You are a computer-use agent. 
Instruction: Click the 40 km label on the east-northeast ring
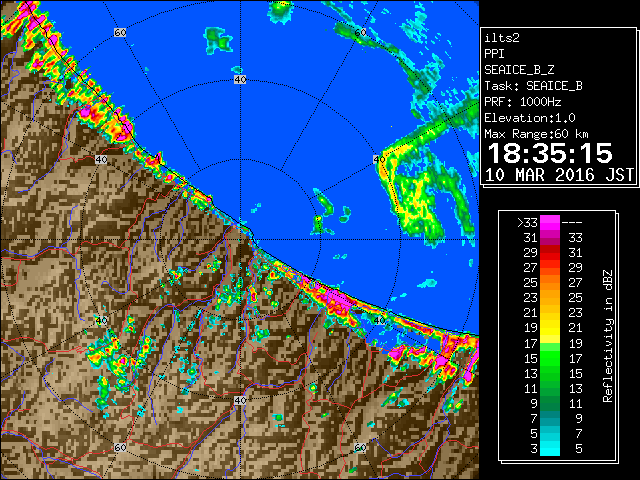[379, 160]
